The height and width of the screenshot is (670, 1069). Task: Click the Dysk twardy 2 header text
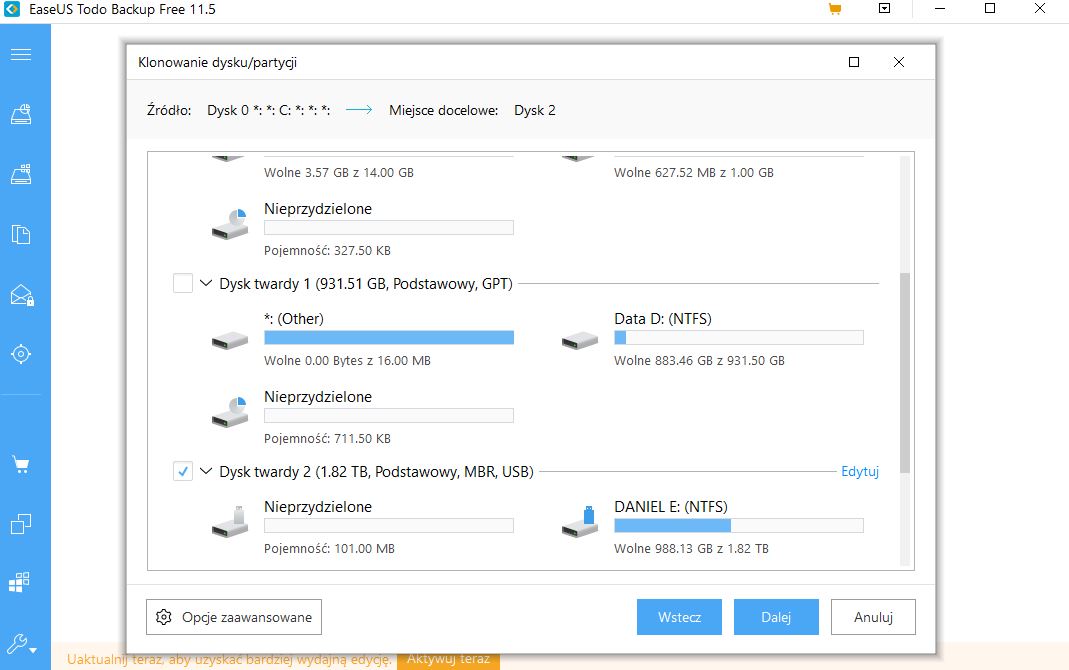click(376, 472)
